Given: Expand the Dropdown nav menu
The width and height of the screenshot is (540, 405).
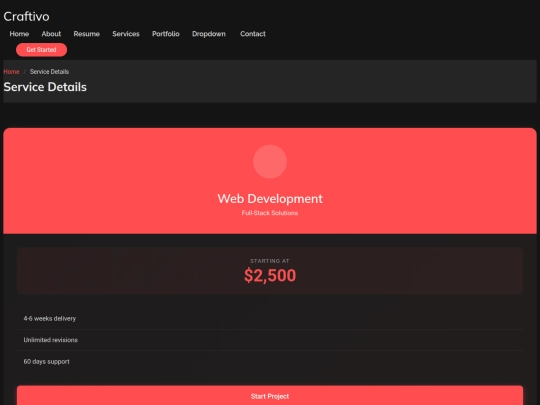Looking at the screenshot, I should tap(209, 34).
